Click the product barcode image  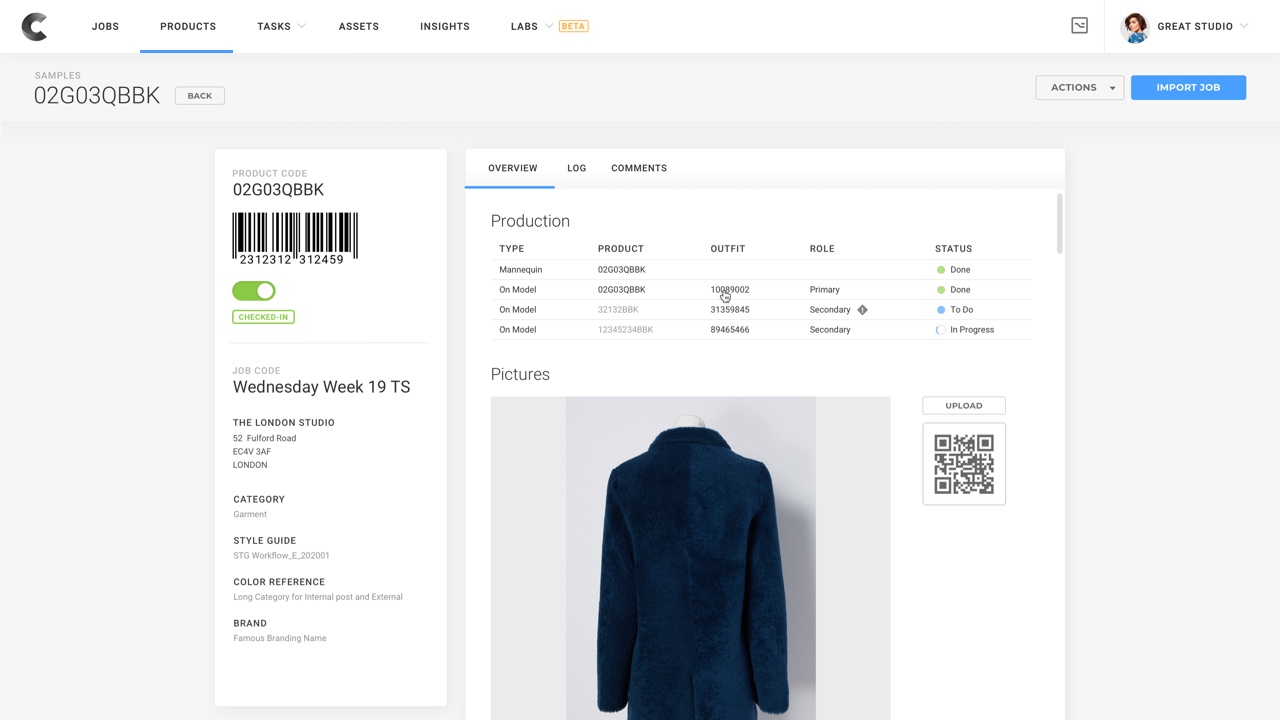[295, 238]
